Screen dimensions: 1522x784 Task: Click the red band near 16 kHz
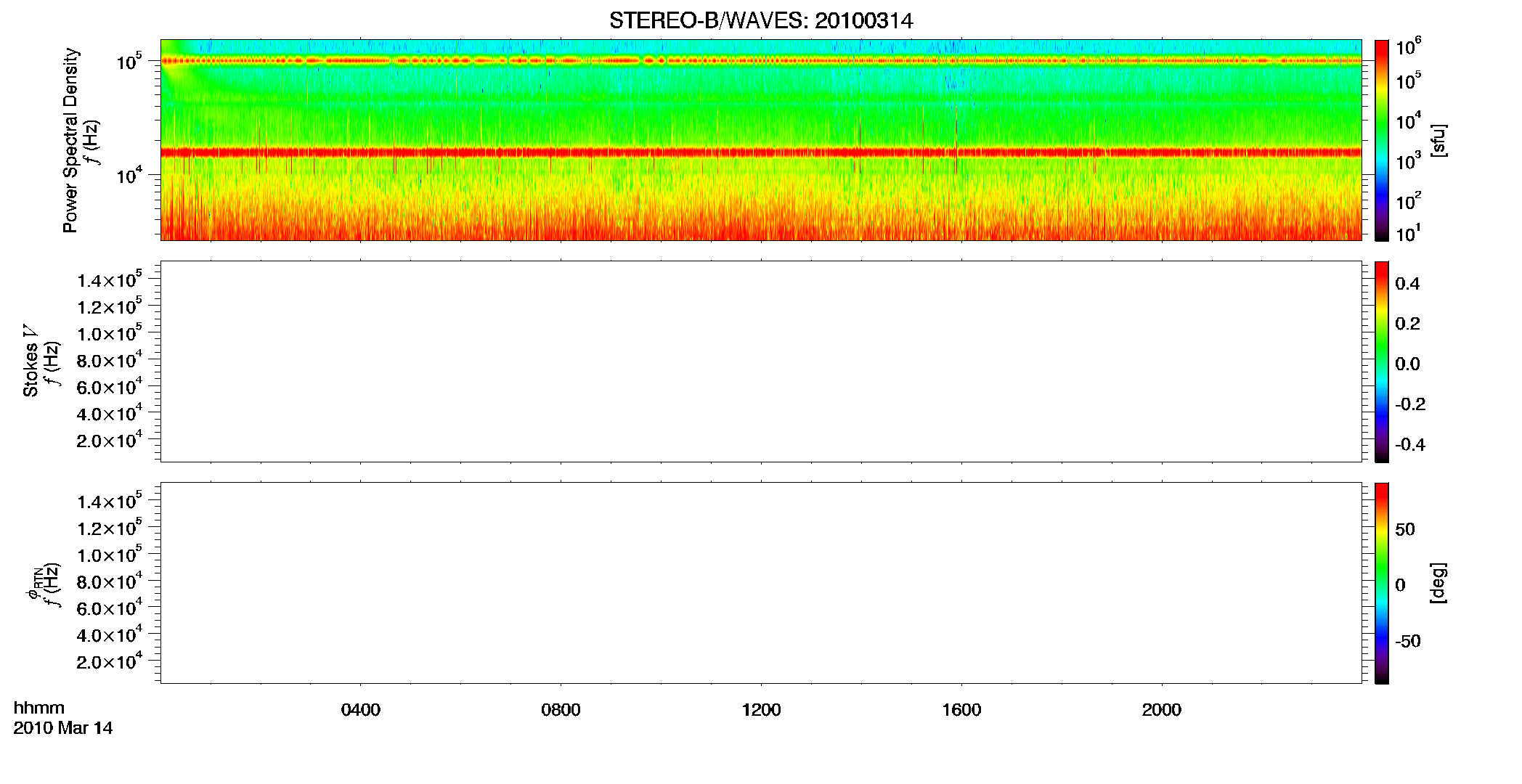(x=761, y=152)
